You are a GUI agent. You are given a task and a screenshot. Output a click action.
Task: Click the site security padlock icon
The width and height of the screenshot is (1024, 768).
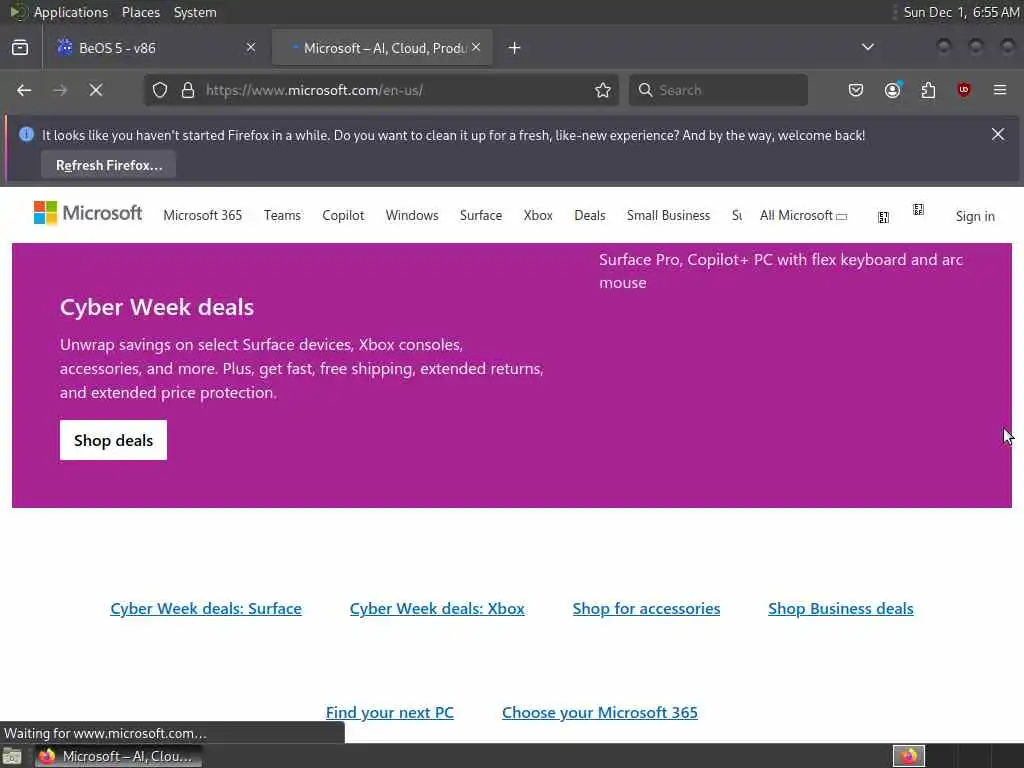188,90
